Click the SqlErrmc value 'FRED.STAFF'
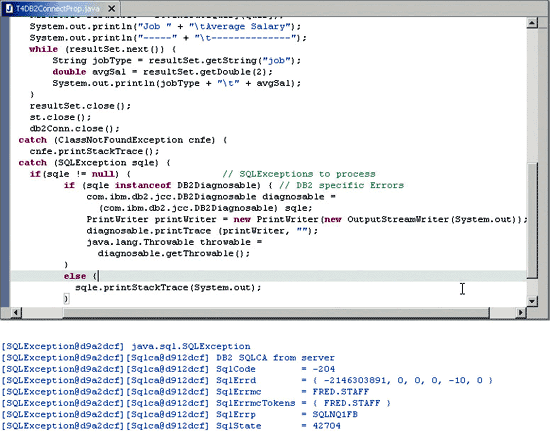The width and height of the screenshot is (550, 432). pyautogui.click(x=341, y=392)
